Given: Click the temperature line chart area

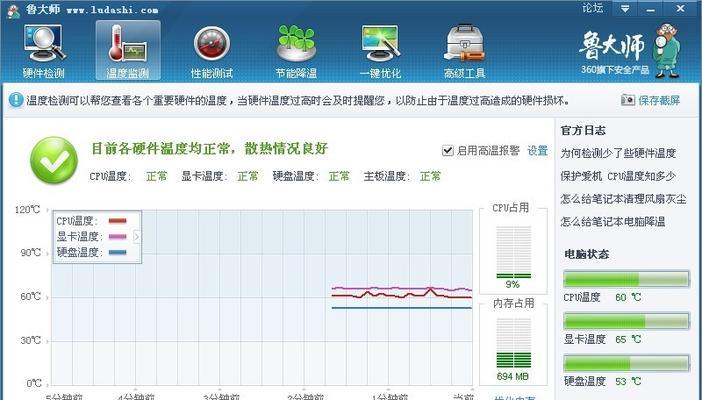Looking at the screenshot, I should (x=262, y=297).
